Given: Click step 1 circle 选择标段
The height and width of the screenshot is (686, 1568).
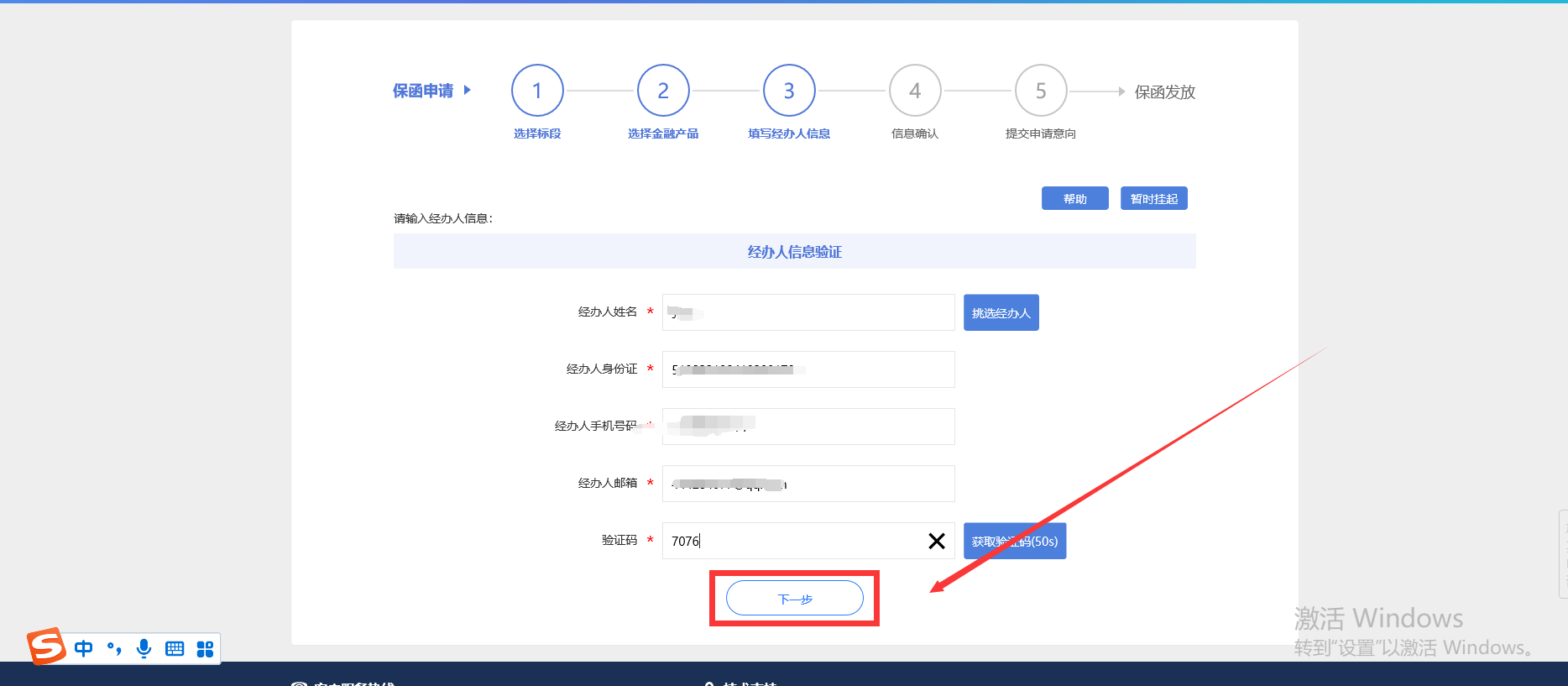Looking at the screenshot, I should [x=537, y=91].
